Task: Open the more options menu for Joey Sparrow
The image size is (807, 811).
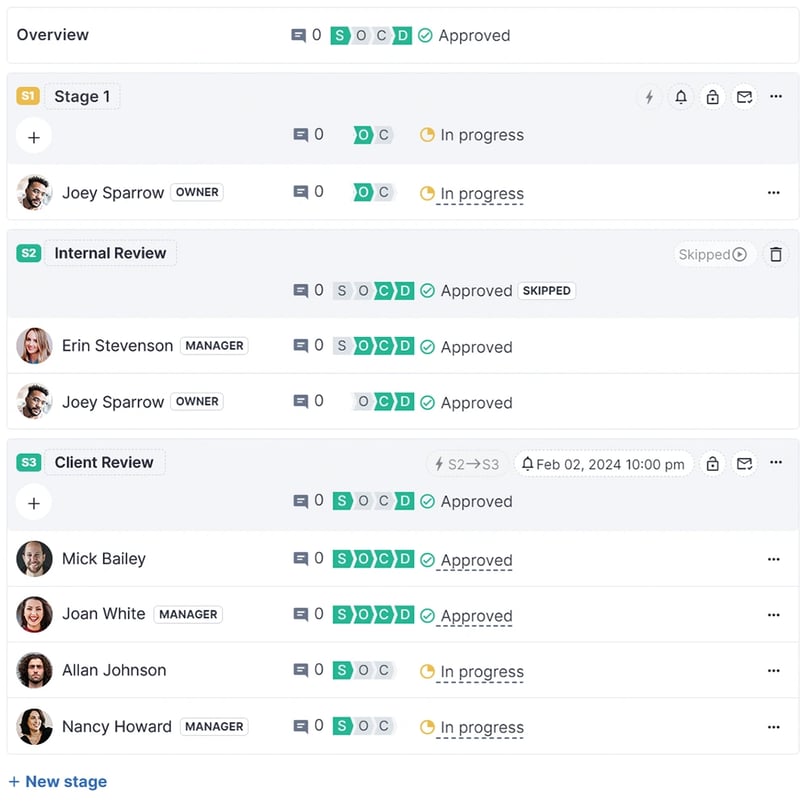Action: pyautogui.click(x=774, y=193)
